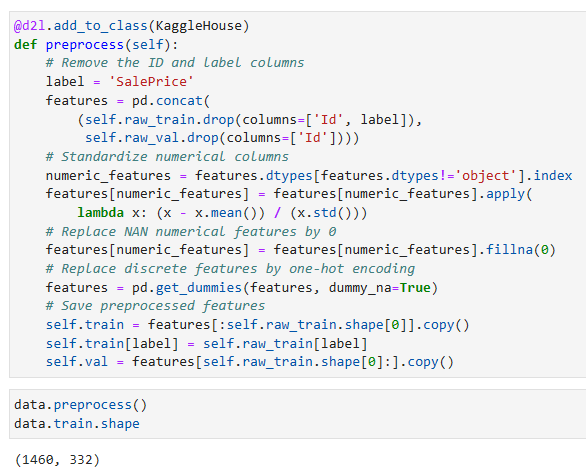This screenshot has height=475, width=586.
Task: Click the pd.get_dummies(features, dummy_na=True) line
Action: point(242,287)
